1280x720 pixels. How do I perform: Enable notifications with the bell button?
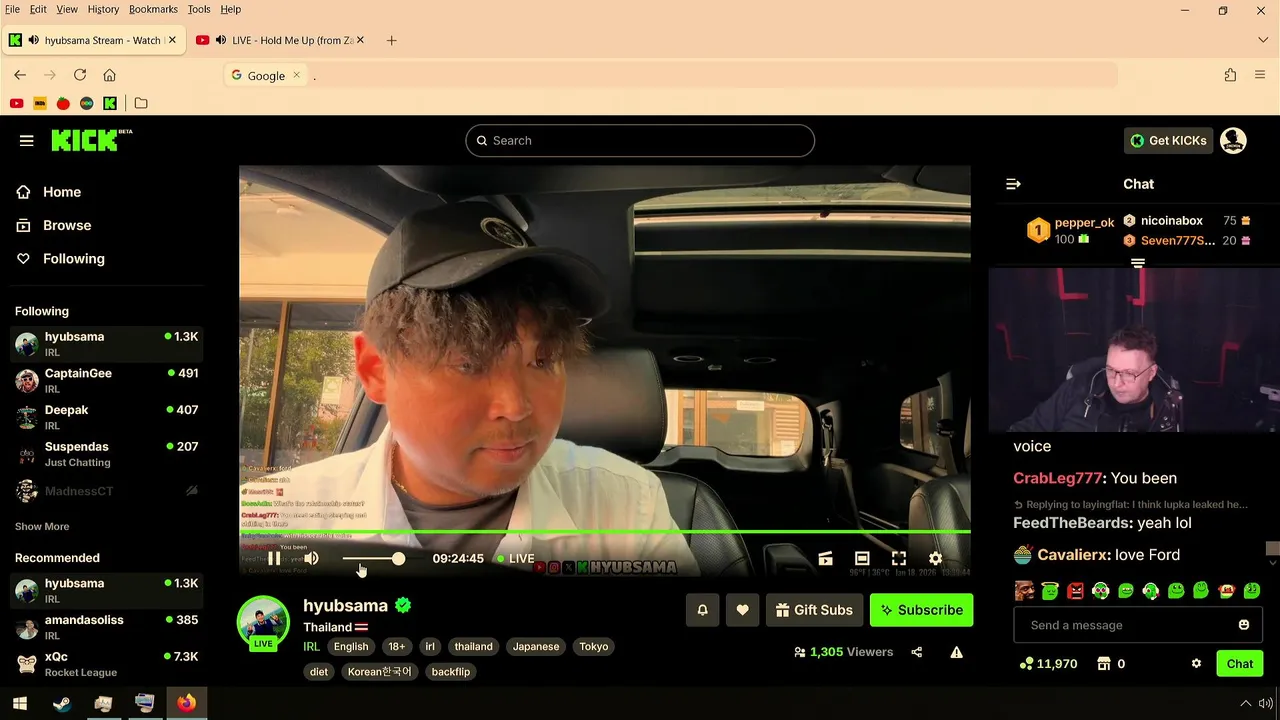point(702,610)
